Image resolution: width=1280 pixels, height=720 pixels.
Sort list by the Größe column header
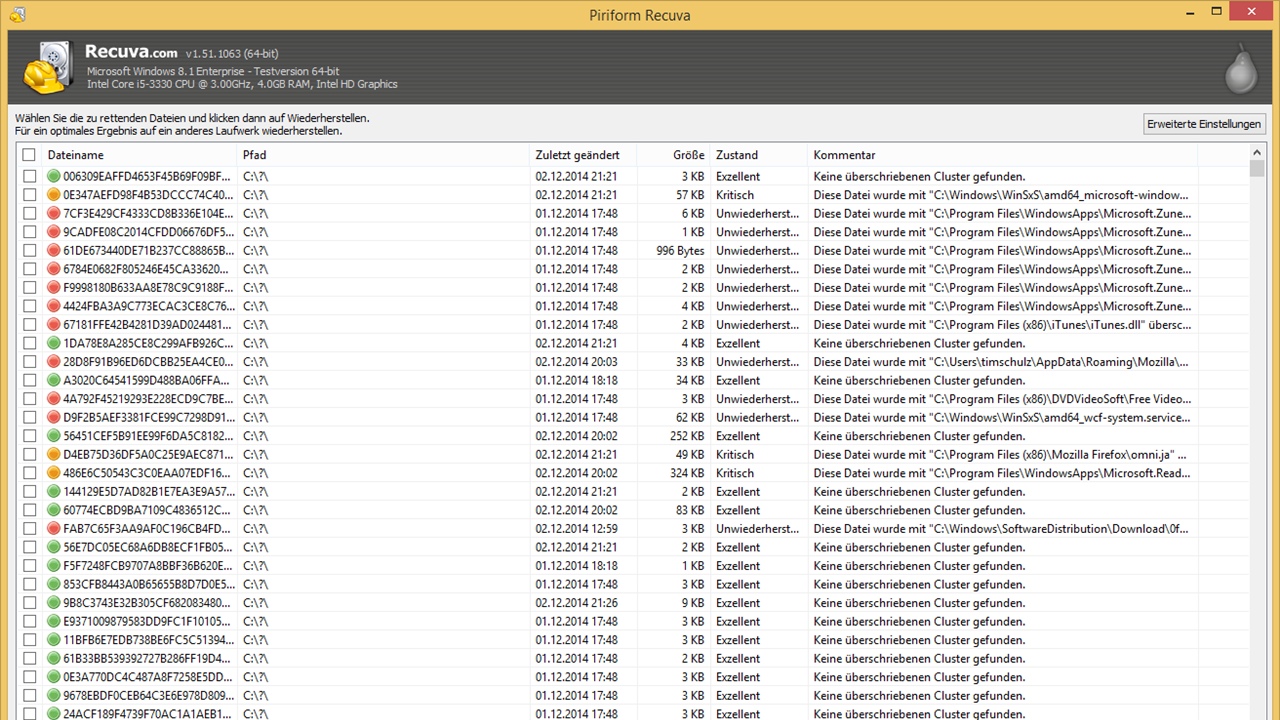click(x=688, y=155)
